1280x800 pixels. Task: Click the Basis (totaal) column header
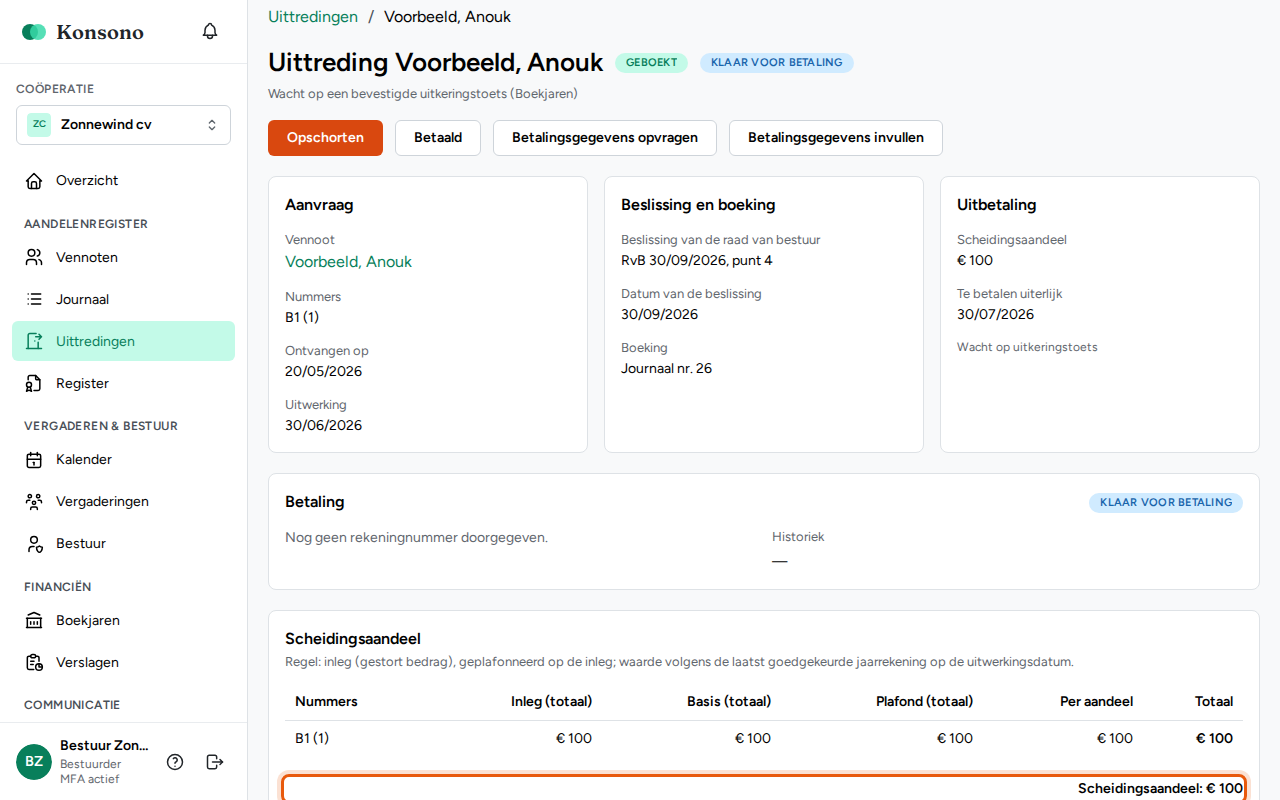[729, 702]
